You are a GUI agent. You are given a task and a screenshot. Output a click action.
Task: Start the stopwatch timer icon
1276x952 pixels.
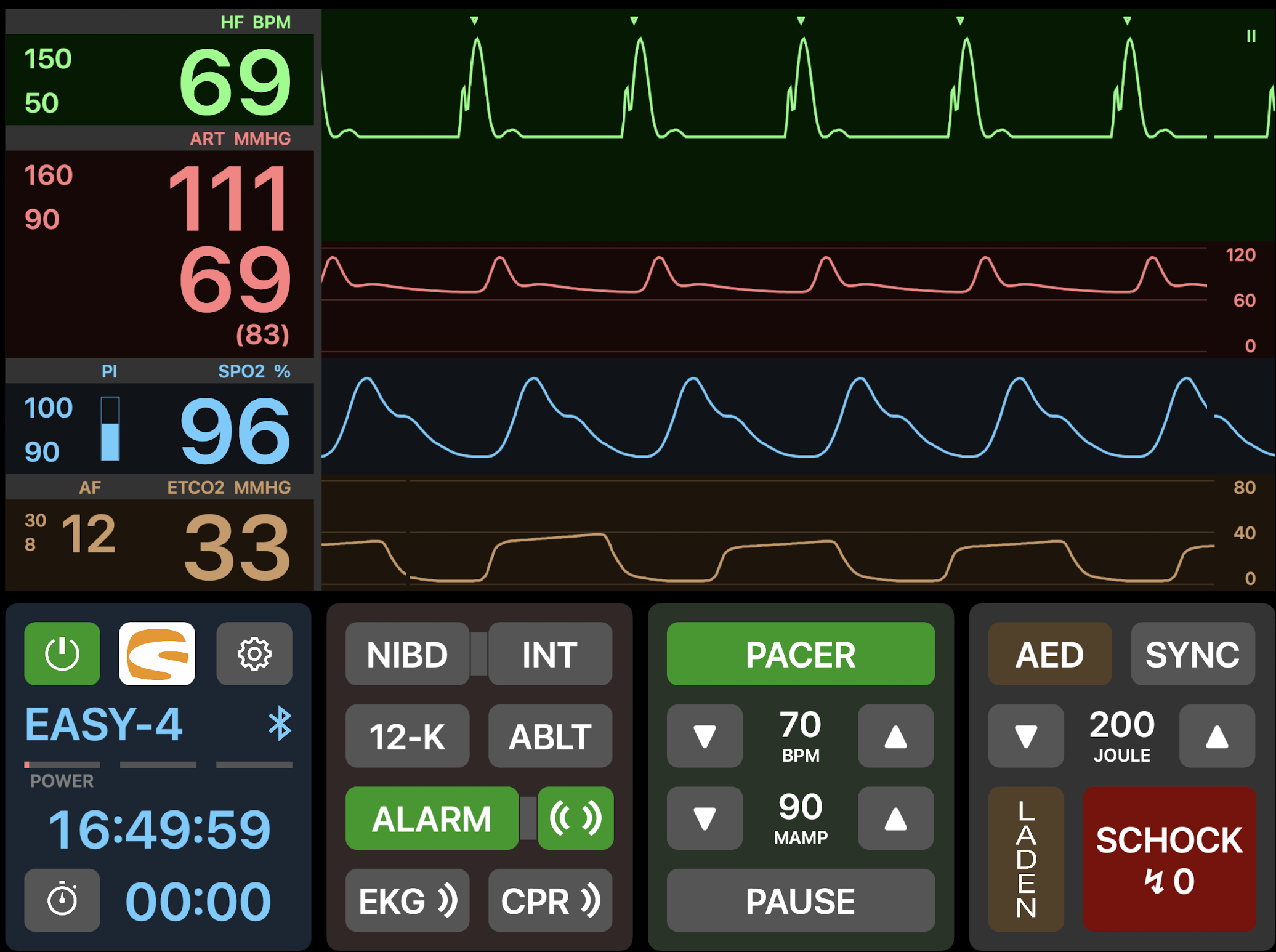click(x=62, y=900)
